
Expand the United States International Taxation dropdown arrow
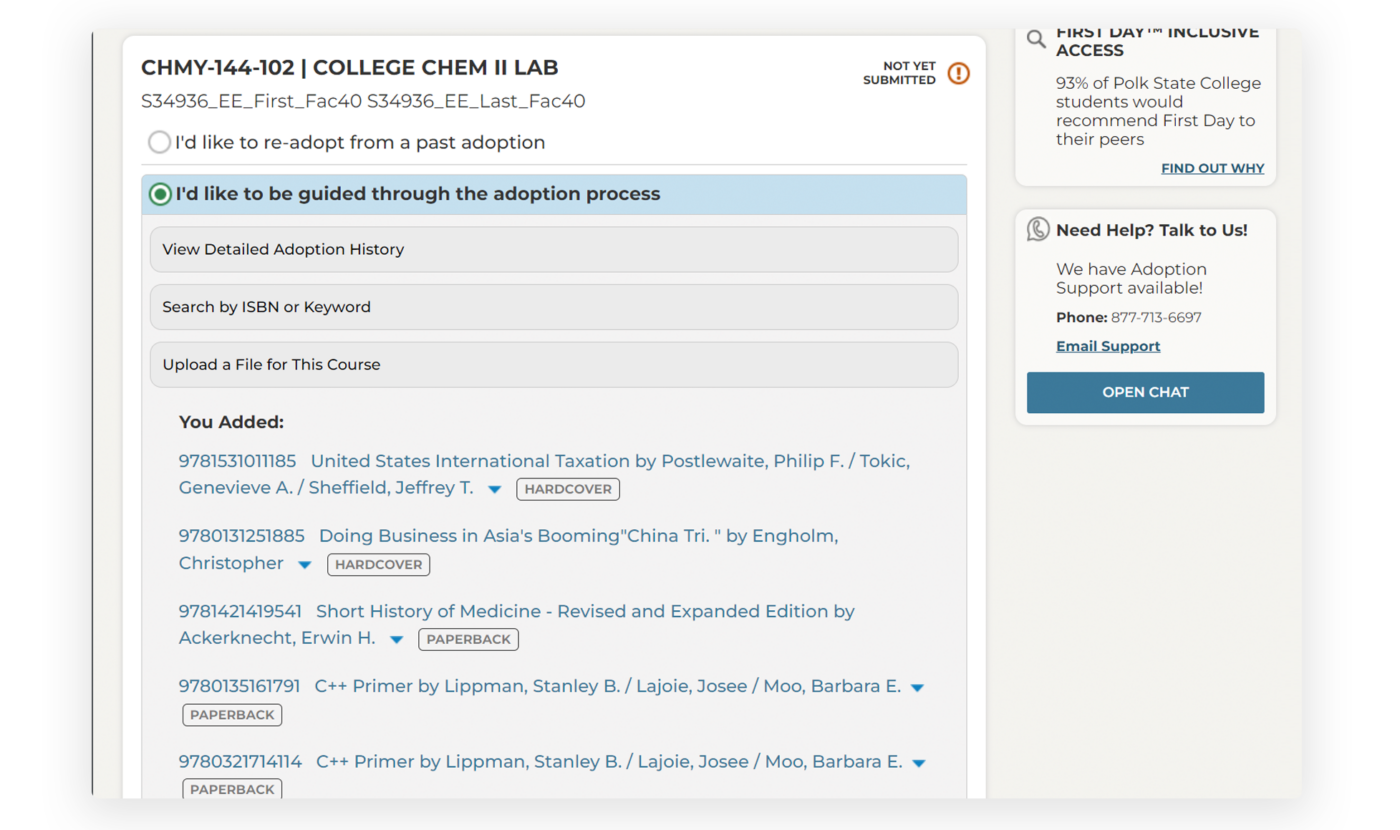(x=494, y=489)
